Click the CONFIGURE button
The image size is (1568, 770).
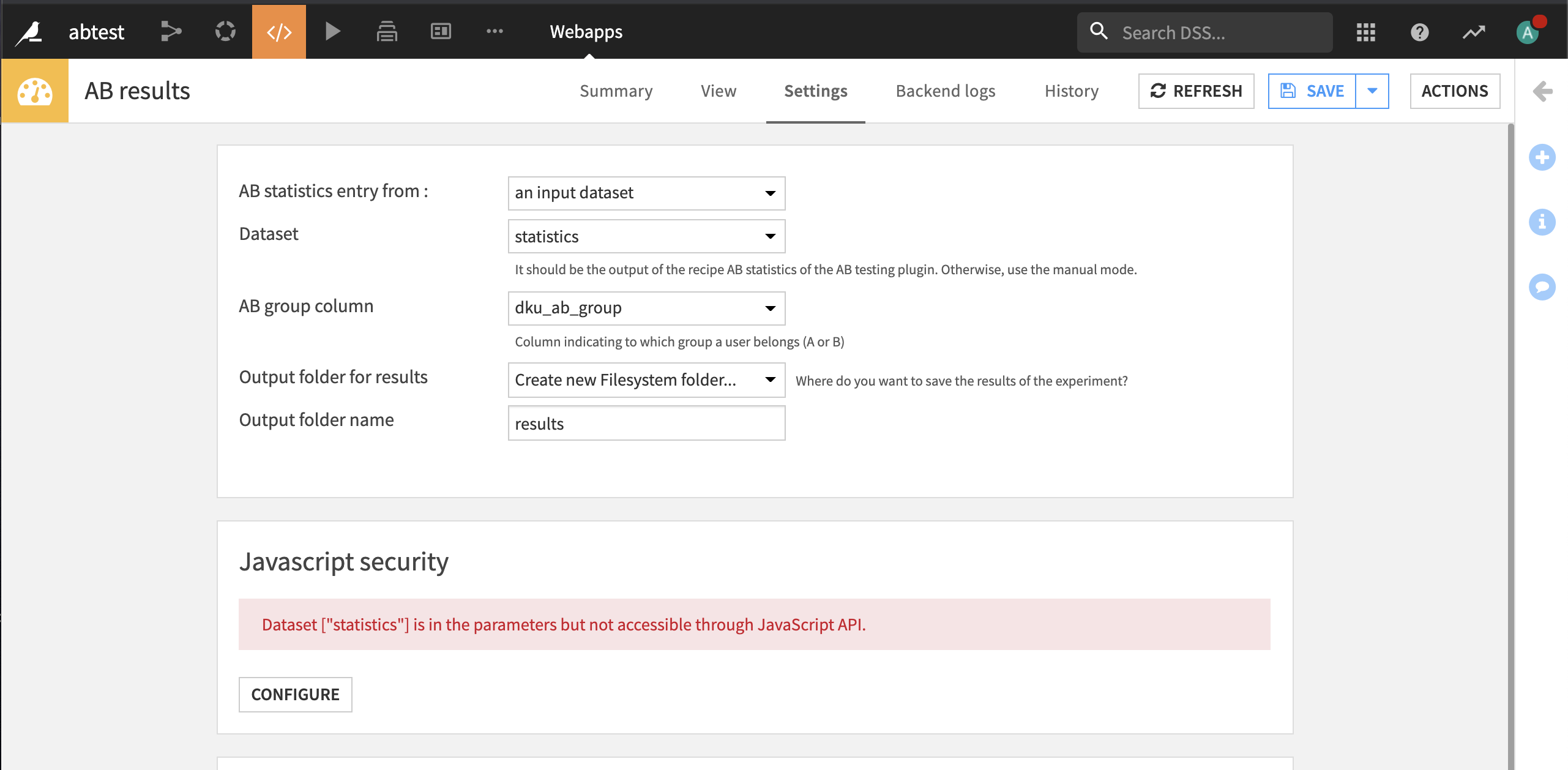pyautogui.click(x=295, y=695)
